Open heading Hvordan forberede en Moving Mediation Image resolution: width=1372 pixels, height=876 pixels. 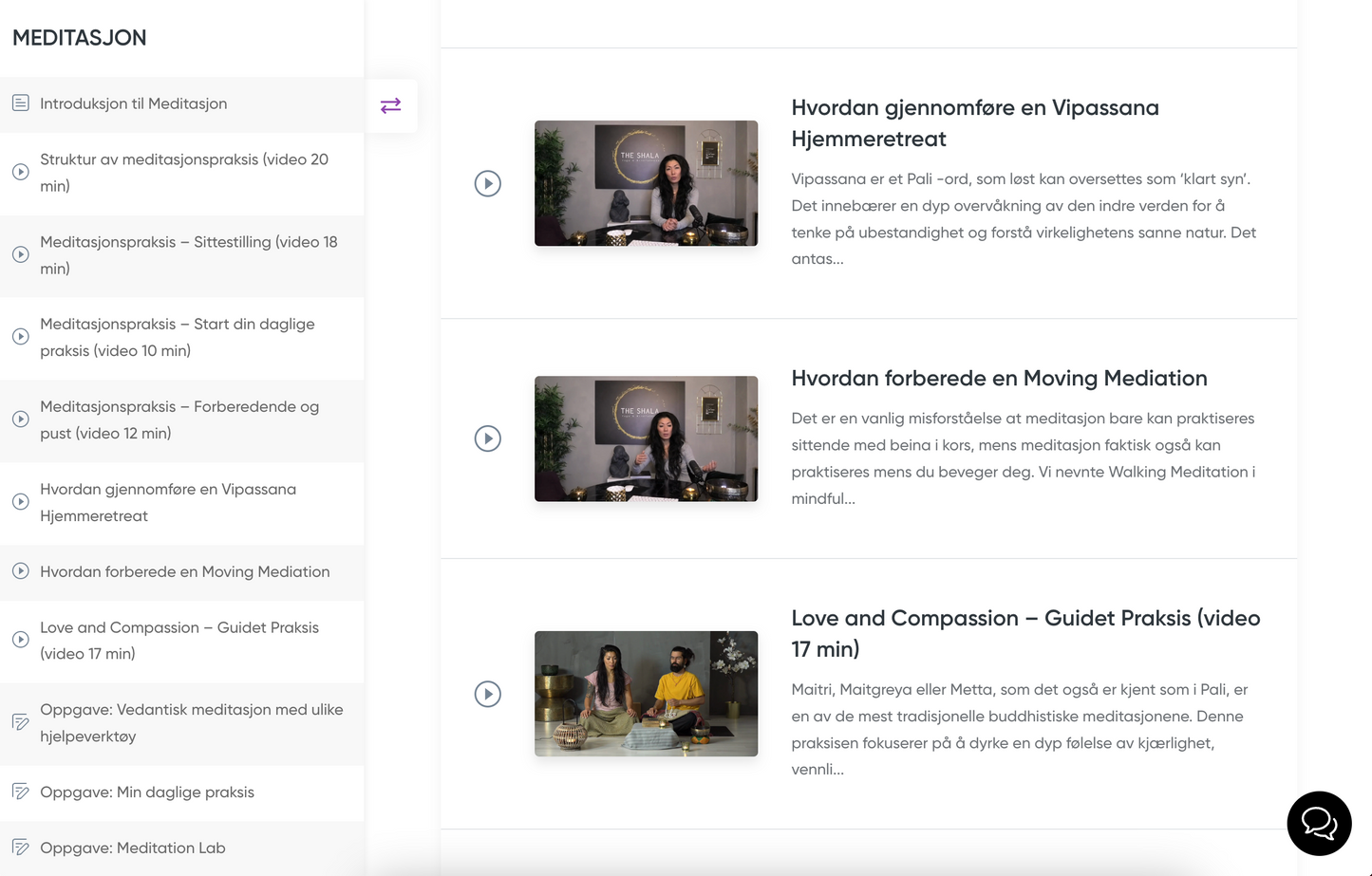[x=999, y=378]
